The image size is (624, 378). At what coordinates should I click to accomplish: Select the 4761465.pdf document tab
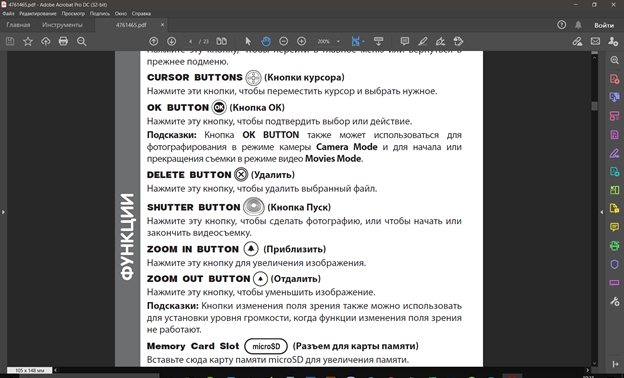(x=131, y=25)
